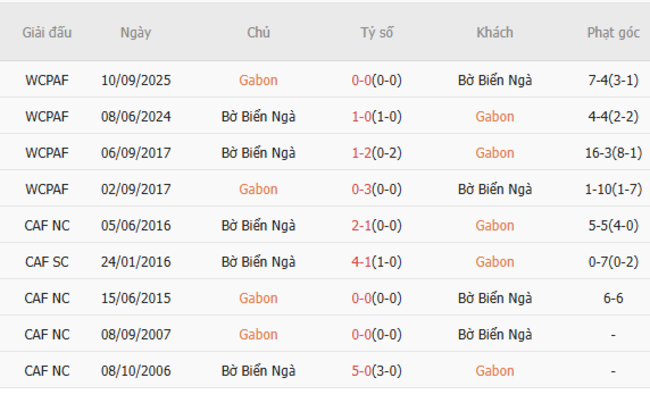This screenshot has height=403, width=650.
Task: Click Bờ Biển Ngà in the 08/06/2024 row
Action: (x=258, y=116)
